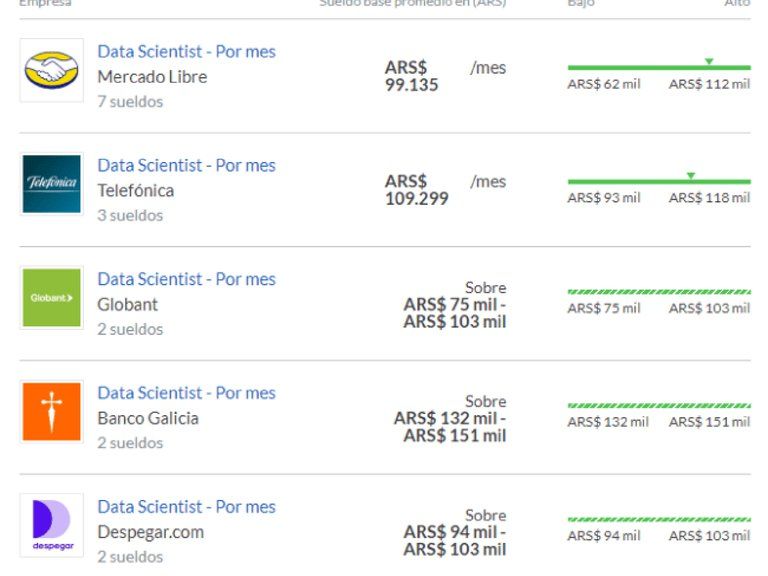Click the Mercado Libre salary range bar
The image size is (768, 576).
click(658, 68)
